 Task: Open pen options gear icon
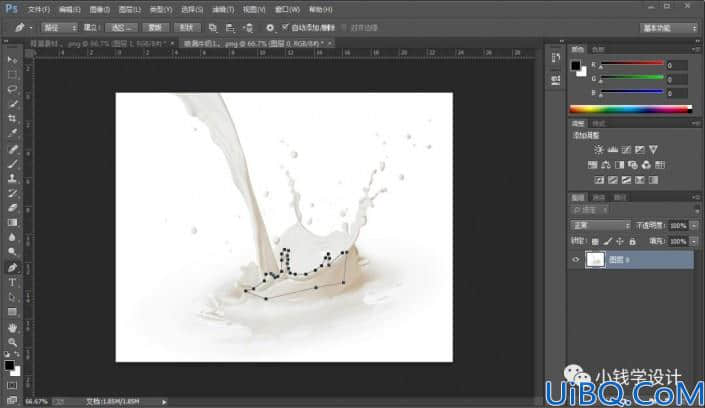pyautogui.click(x=270, y=28)
